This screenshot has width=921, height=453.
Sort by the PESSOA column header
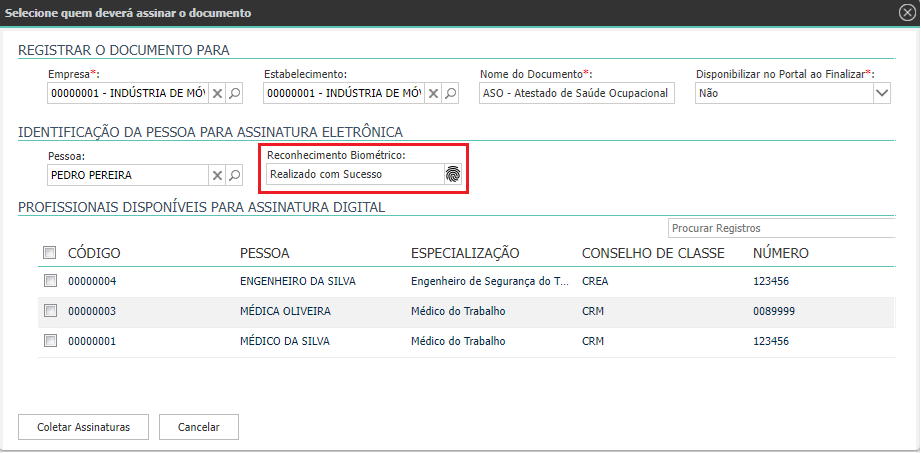pyautogui.click(x=265, y=253)
